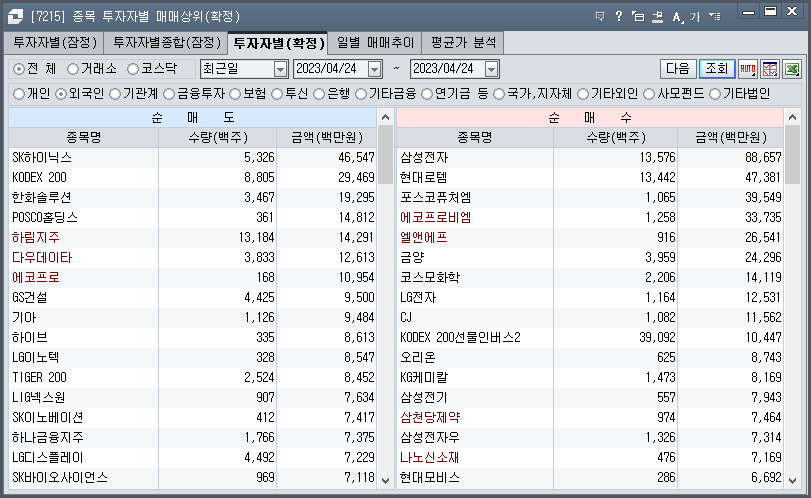Screen dimensions: 811x498
Task: Click the app logo icon in title bar
Action: [x=16, y=17]
